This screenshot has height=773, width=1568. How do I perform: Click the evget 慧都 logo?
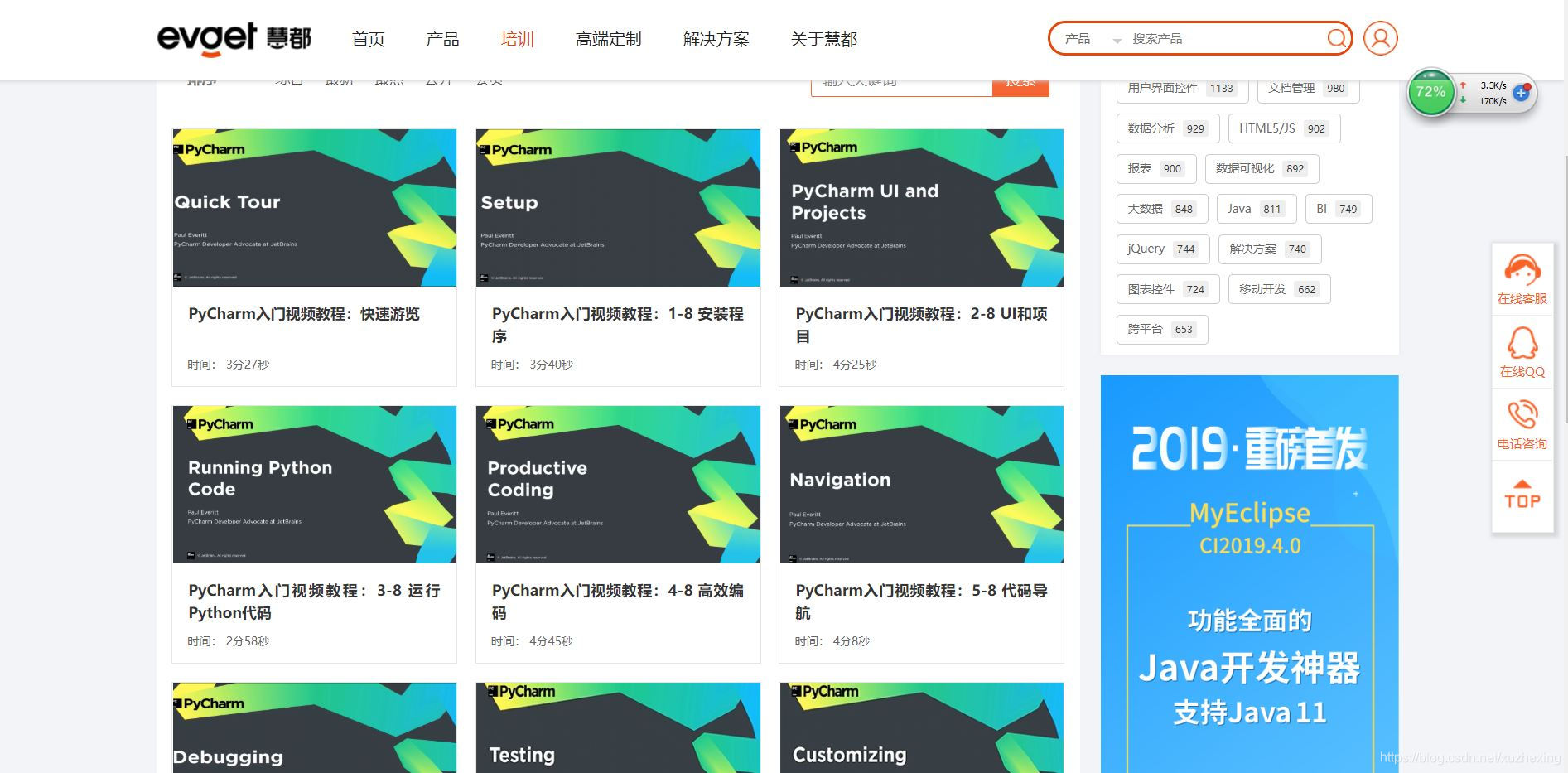234,39
